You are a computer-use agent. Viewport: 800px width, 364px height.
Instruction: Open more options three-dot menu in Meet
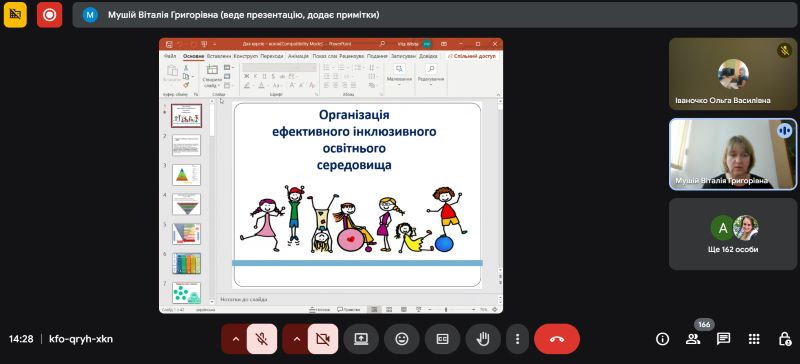517,339
